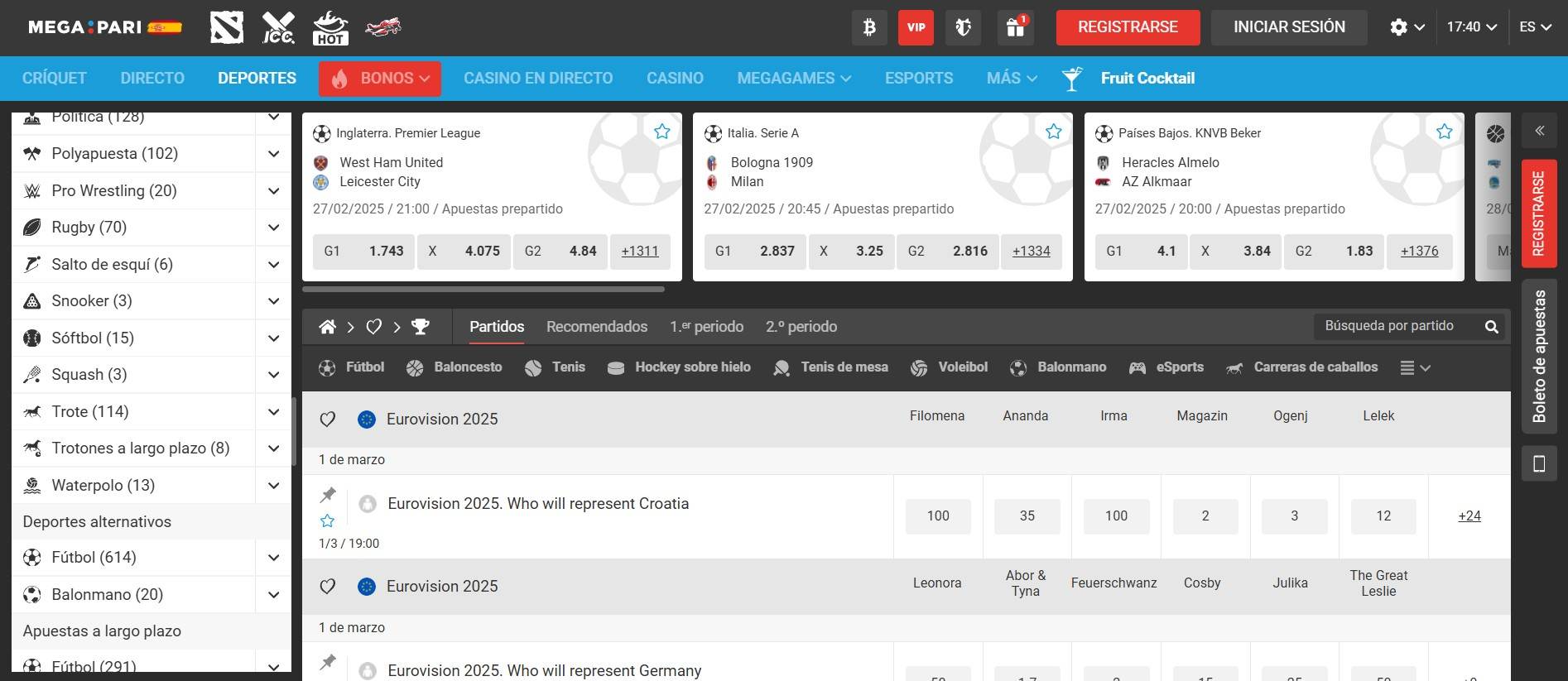Switch to the Recomendados tab
The image size is (1568, 681).
[x=597, y=327]
